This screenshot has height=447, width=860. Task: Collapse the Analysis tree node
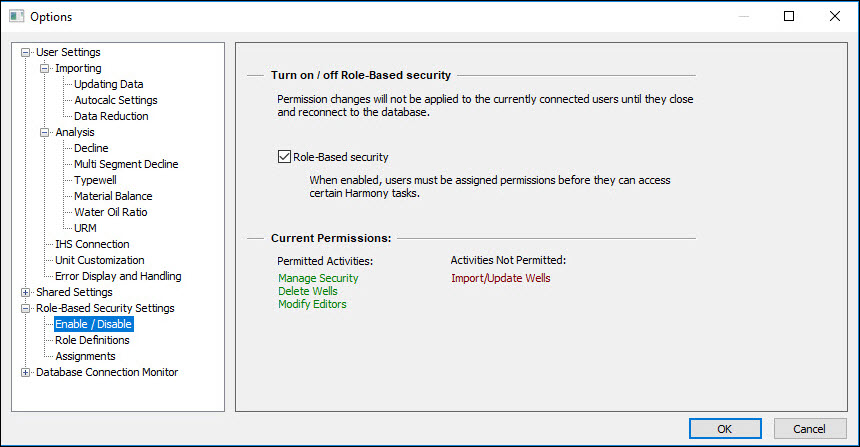[45, 132]
